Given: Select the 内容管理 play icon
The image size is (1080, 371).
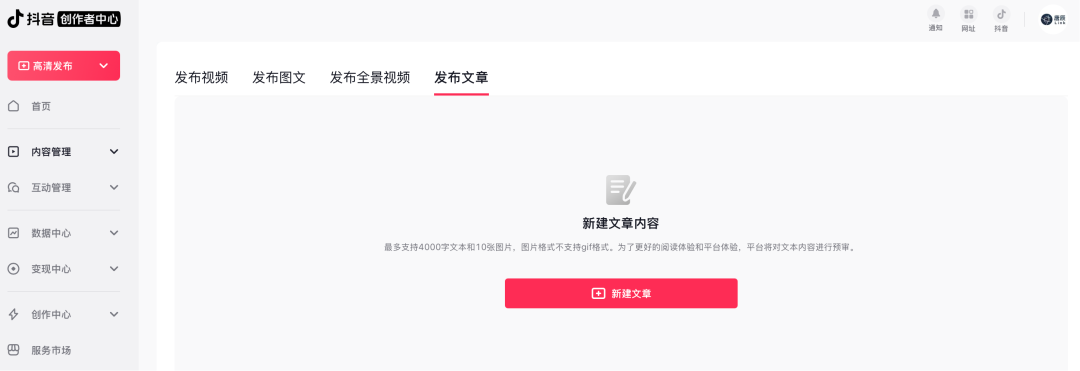Looking at the screenshot, I should [13, 151].
